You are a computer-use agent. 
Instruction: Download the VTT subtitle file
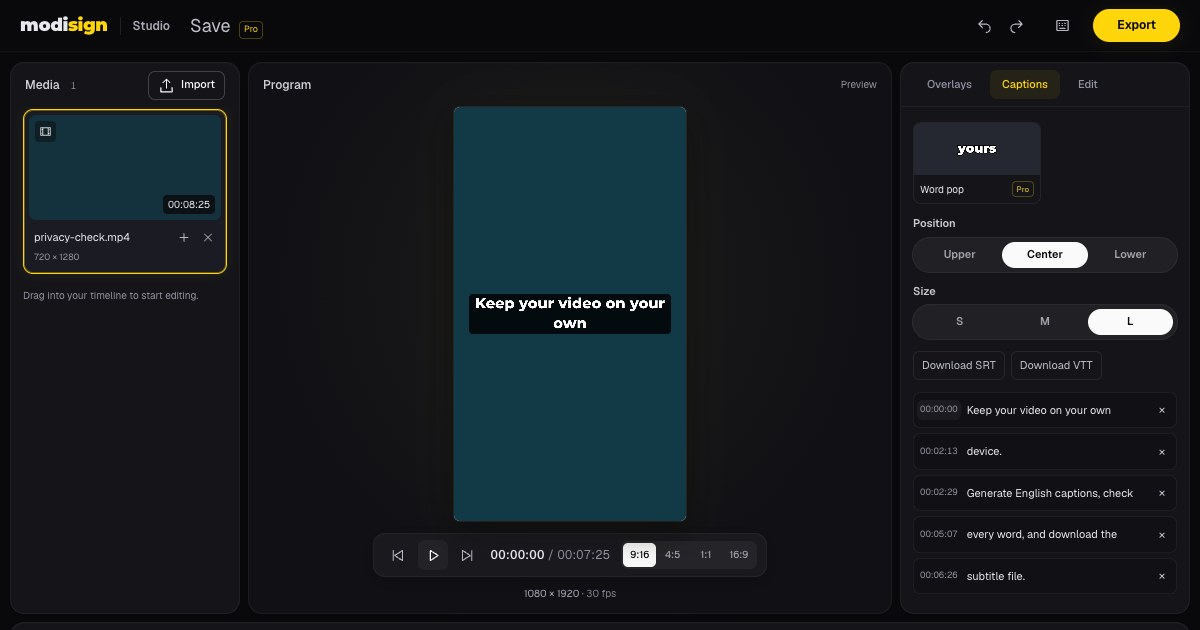click(x=1056, y=366)
